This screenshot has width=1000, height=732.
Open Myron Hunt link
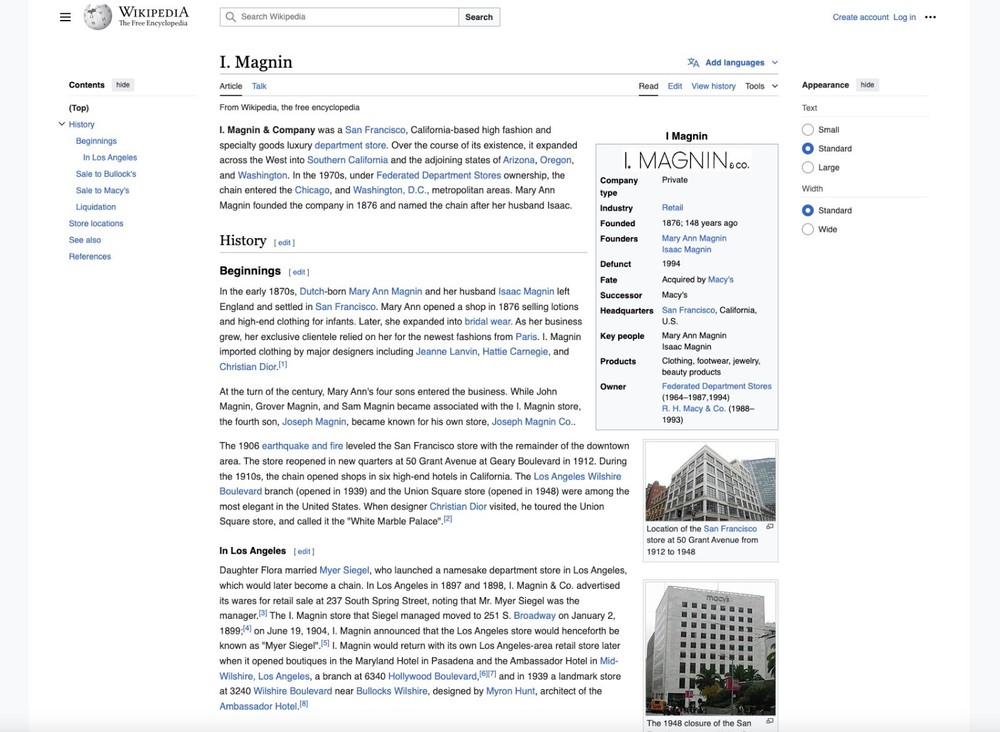(510, 691)
